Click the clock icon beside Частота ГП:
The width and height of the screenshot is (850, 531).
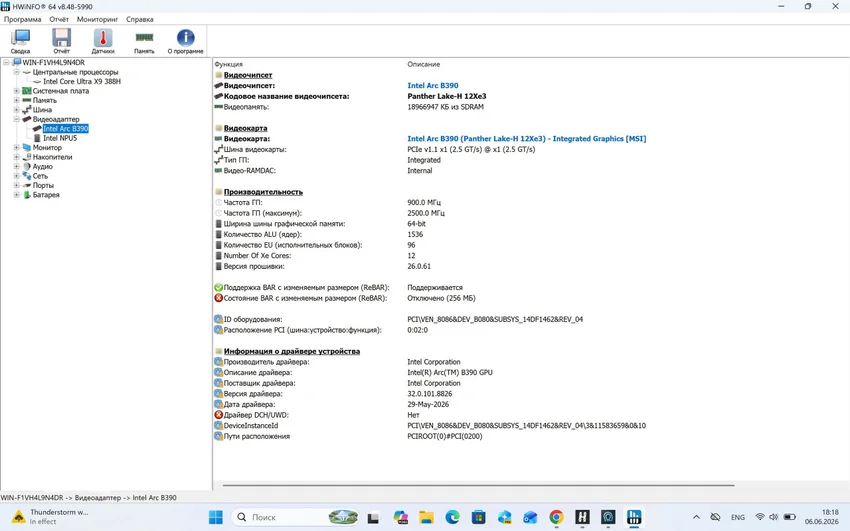[218, 203]
